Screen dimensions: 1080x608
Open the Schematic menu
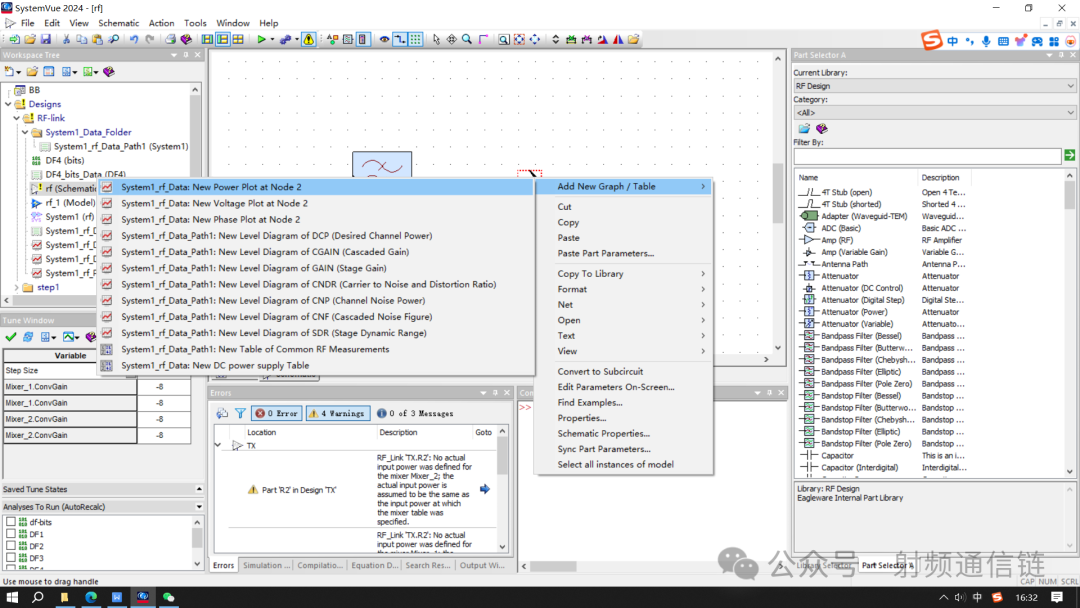[118, 23]
